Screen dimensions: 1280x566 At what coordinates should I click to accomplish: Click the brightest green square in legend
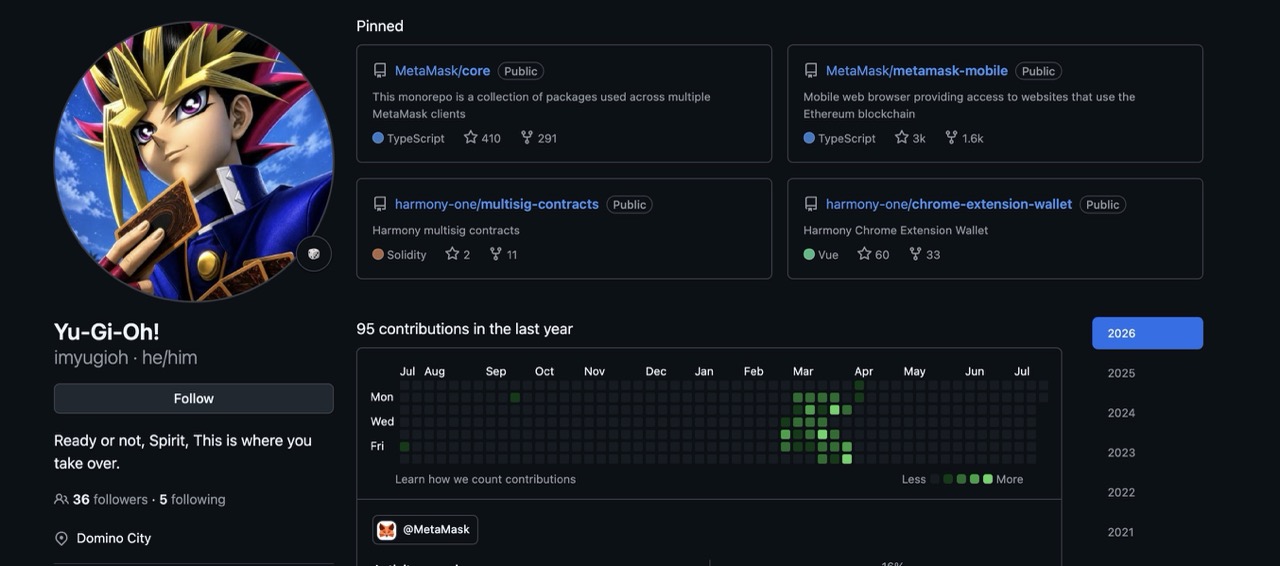tap(988, 479)
